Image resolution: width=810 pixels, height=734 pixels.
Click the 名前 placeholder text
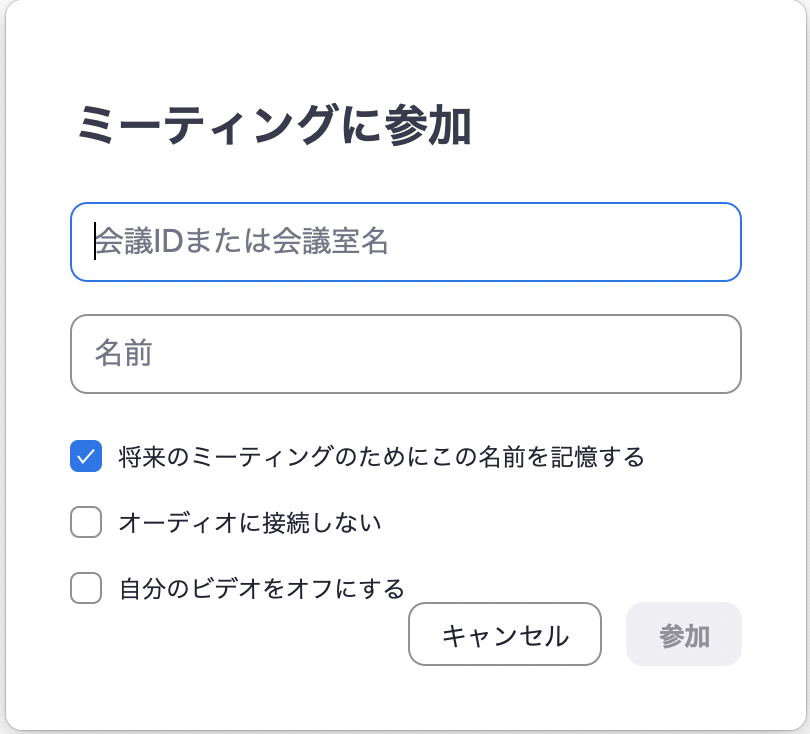[x=123, y=354]
